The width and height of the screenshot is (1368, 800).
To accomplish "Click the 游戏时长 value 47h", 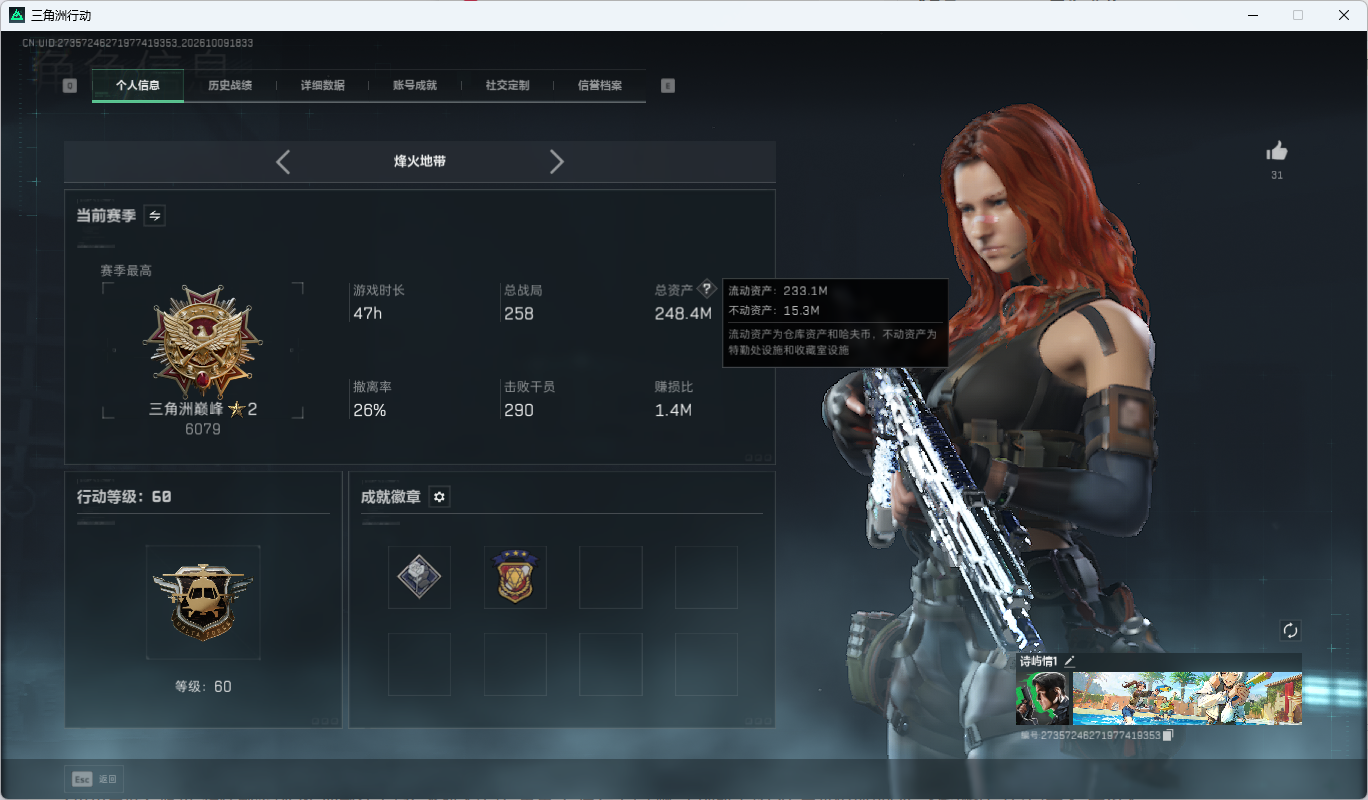I will (368, 314).
